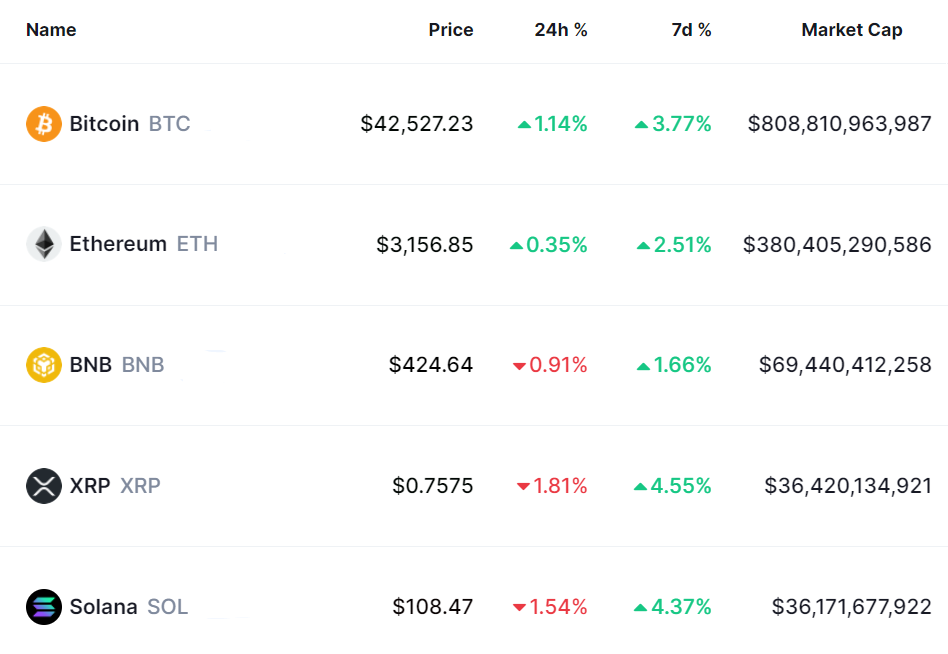Viewport: 948px width, 654px height.
Task: Click the Solana gradient logo icon
Action: tap(43, 607)
